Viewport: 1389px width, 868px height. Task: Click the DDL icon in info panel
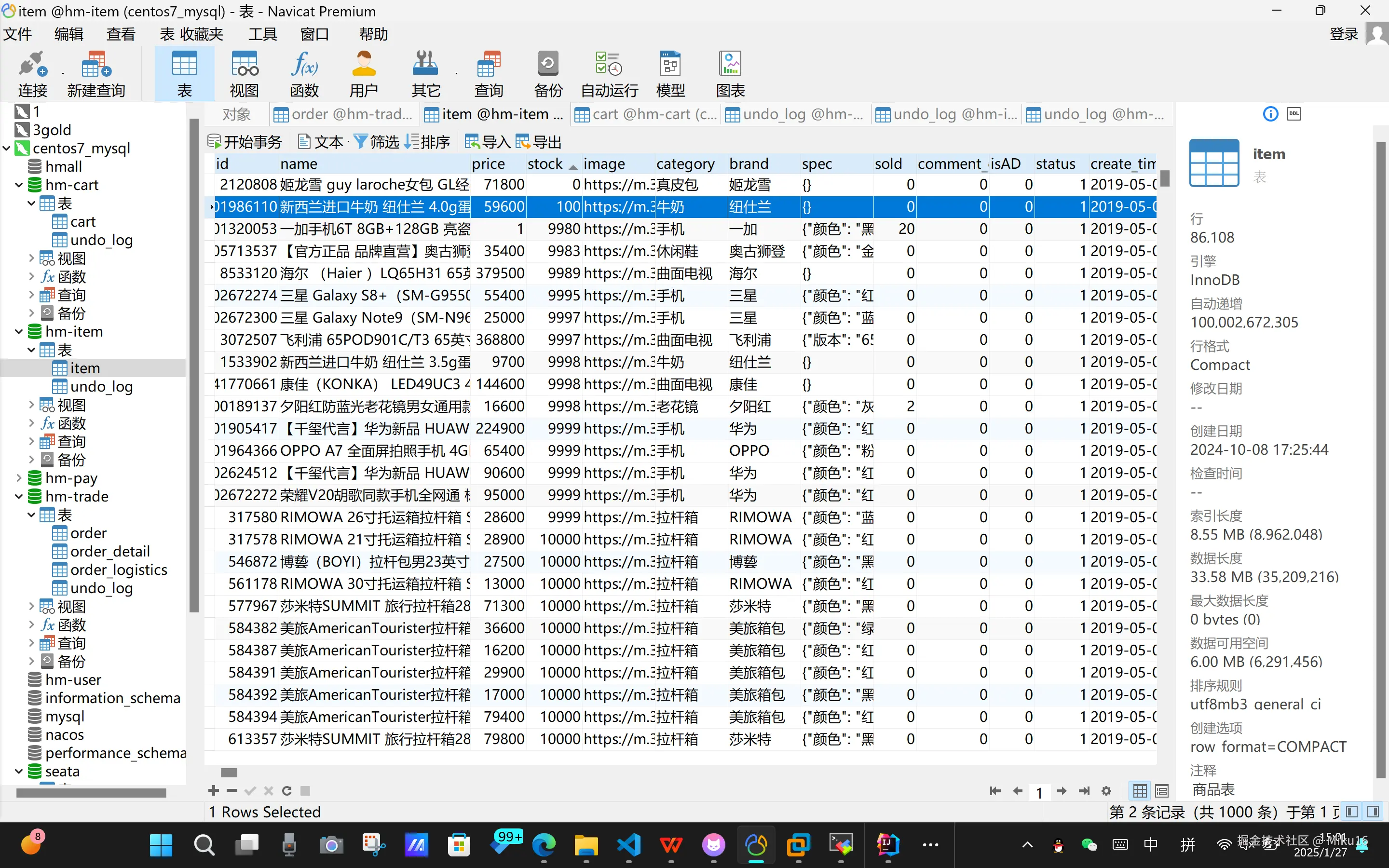[1294, 114]
